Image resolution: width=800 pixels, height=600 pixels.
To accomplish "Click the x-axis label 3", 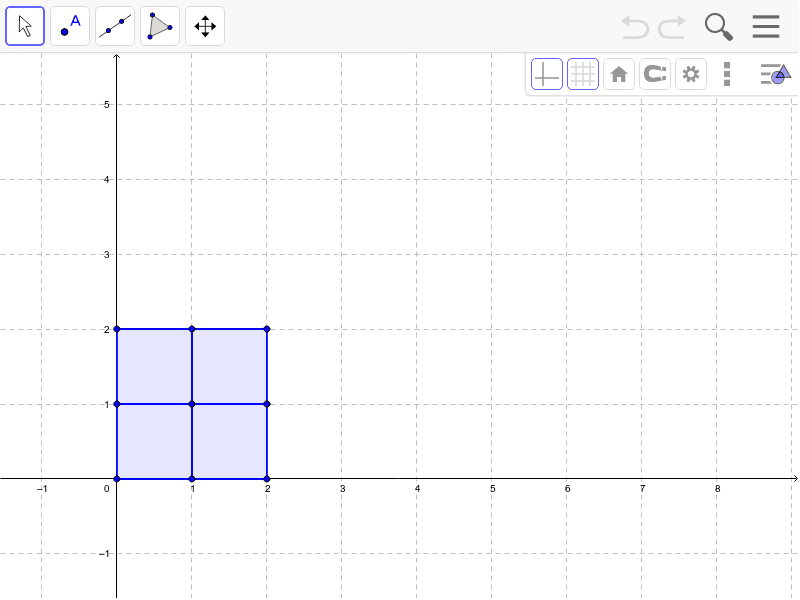I will click(x=342, y=489).
